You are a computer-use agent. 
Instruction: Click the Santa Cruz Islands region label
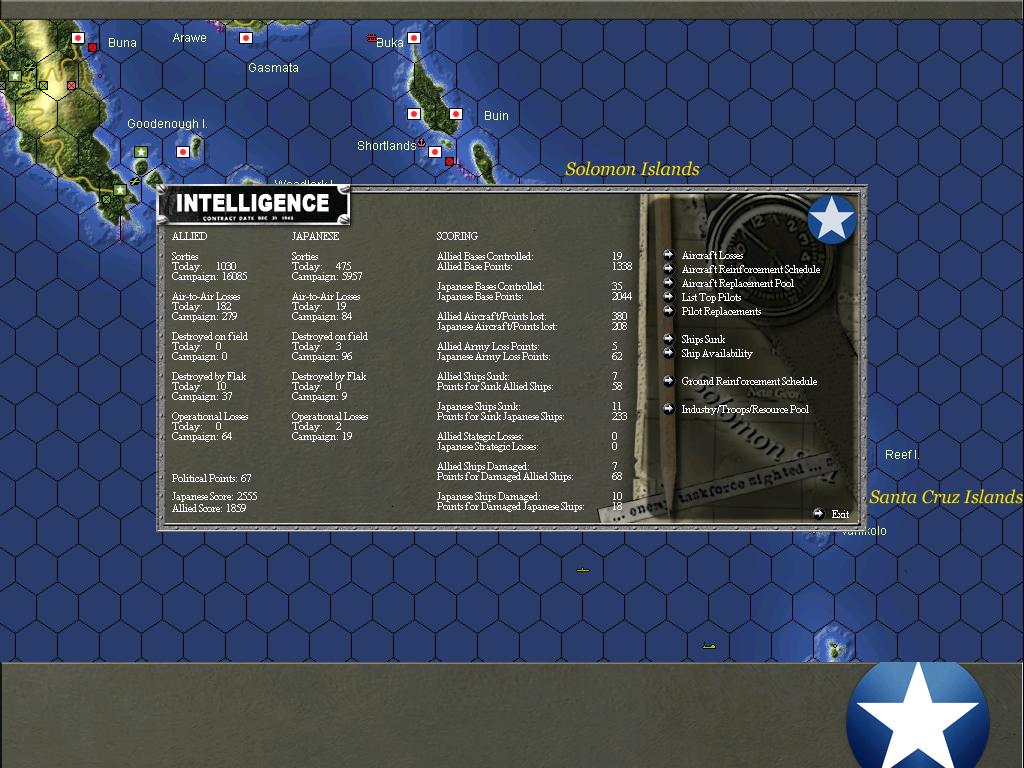[946, 497]
